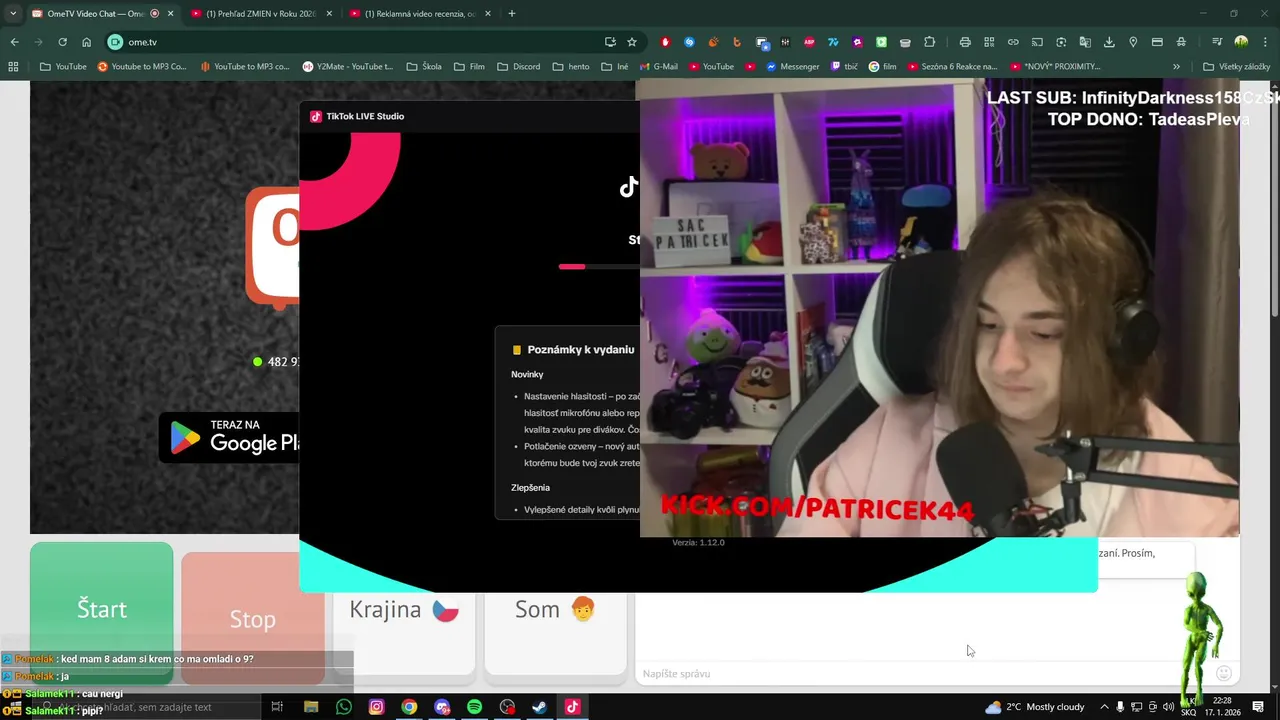Screen dimensions: 1280x720
Task: Expand the bookmarks overflow chevron
Action: (1176, 67)
